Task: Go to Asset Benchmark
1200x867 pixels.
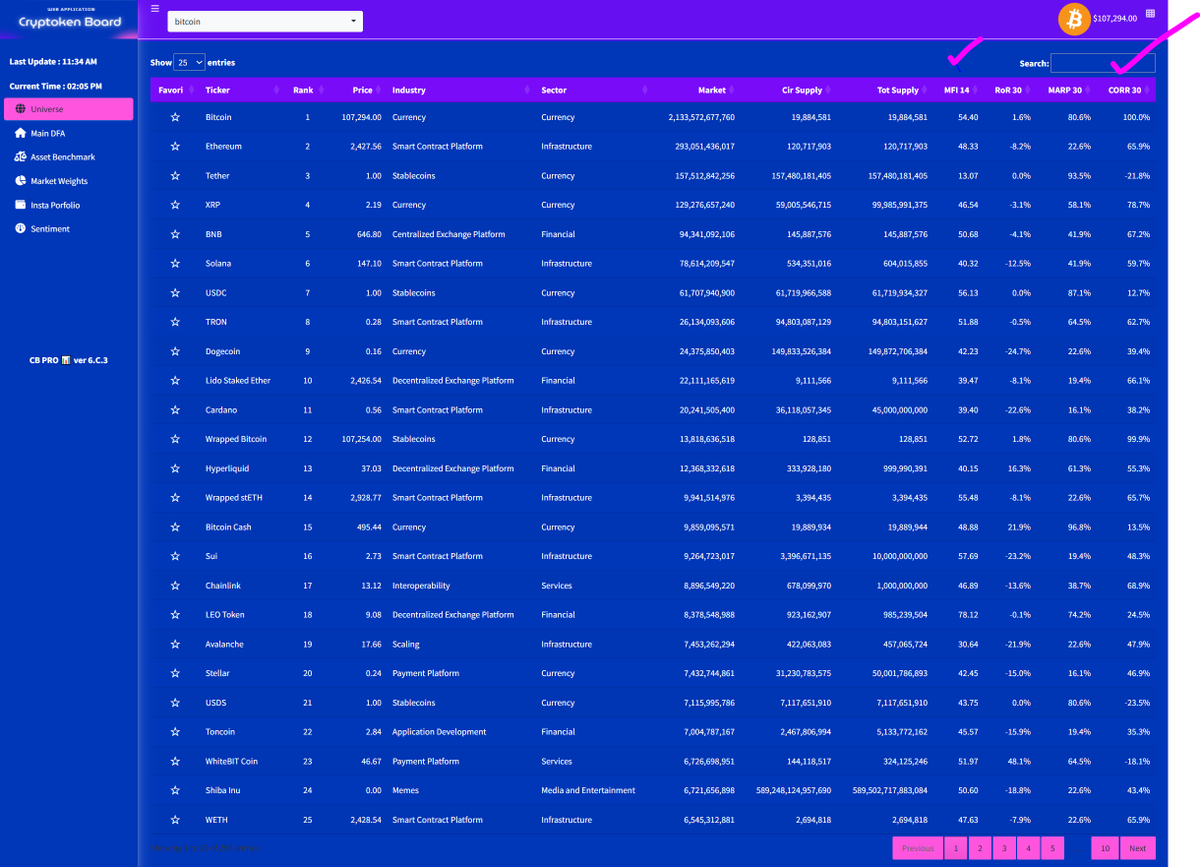Action: (x=68, y=157)
